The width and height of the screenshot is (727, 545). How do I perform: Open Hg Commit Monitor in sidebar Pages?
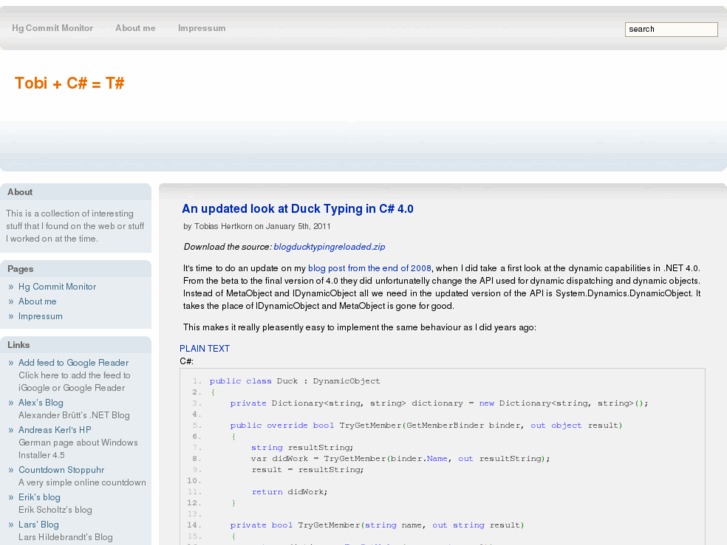pos(57,287)
